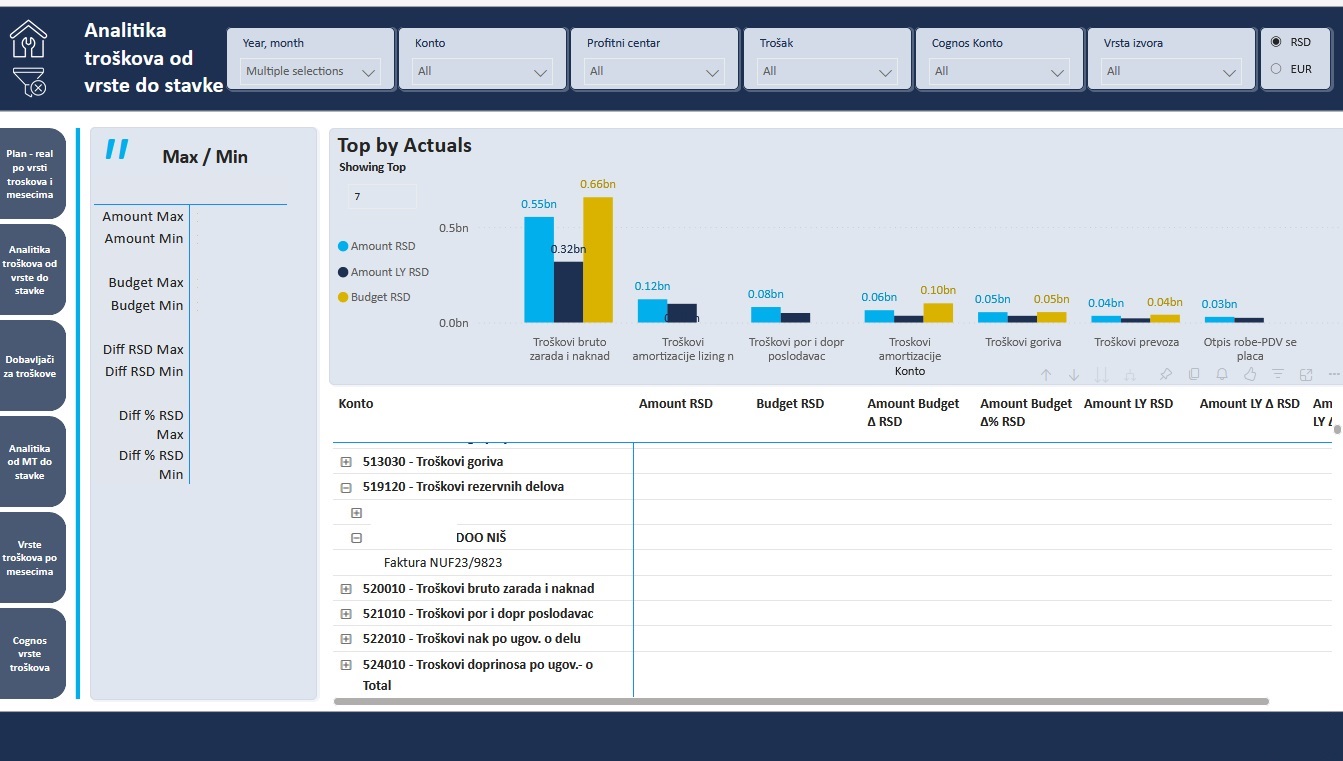Expand 524010 - Troskovi doprinosa row
Image resolution: width=1343 pixels, height=761 pixels.
point(346,665)
